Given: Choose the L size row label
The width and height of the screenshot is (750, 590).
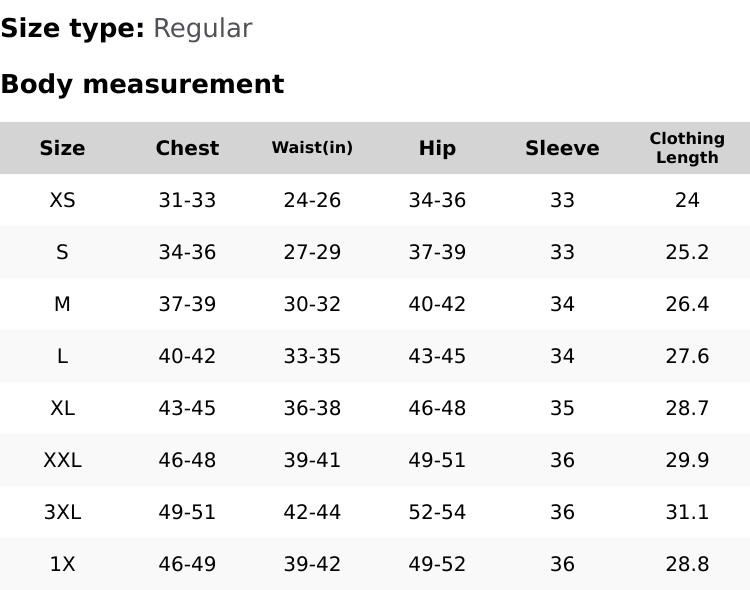Looking at the screenshot, I should (62, 356).
